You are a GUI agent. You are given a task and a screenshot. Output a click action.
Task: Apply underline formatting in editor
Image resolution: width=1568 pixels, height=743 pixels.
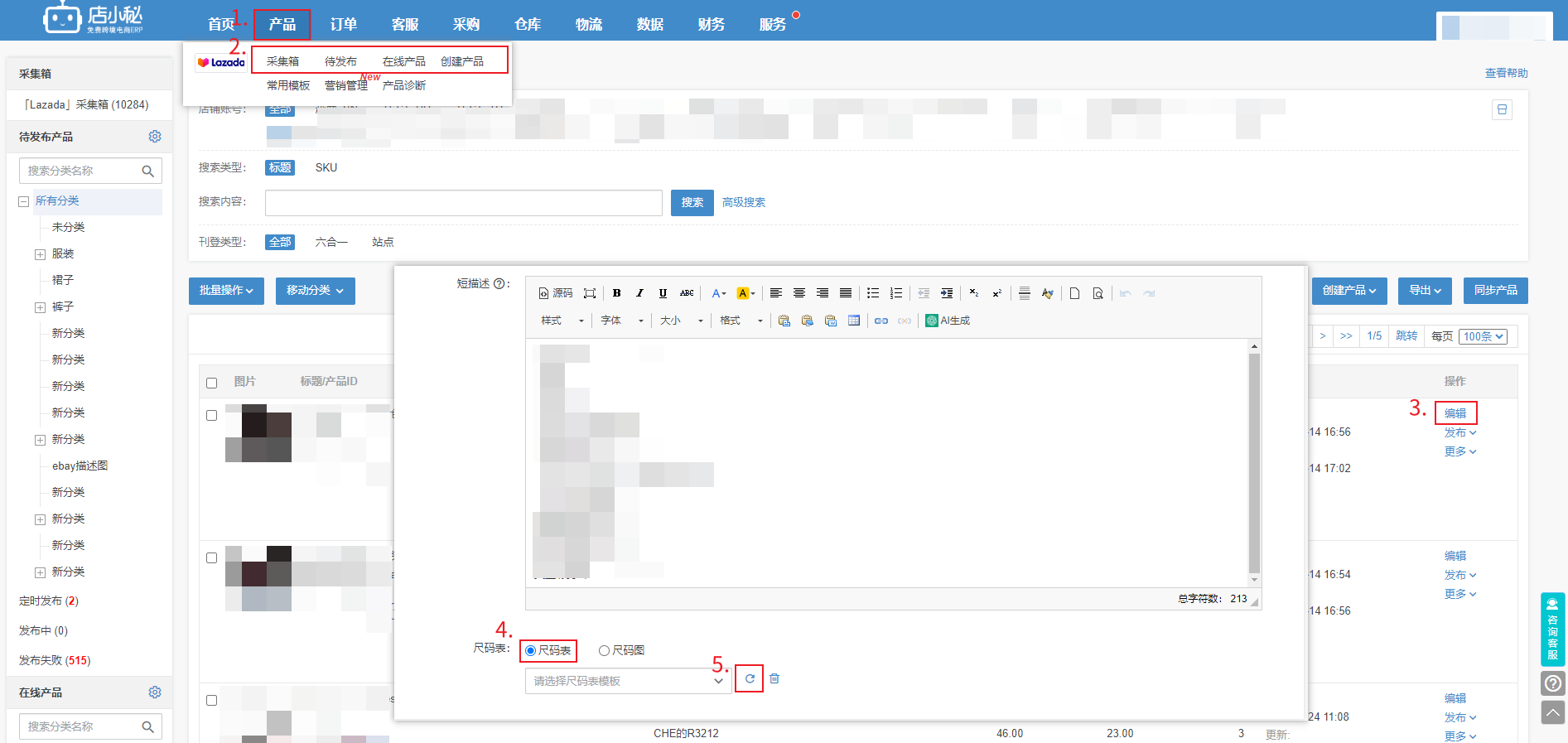pos(663,293)
